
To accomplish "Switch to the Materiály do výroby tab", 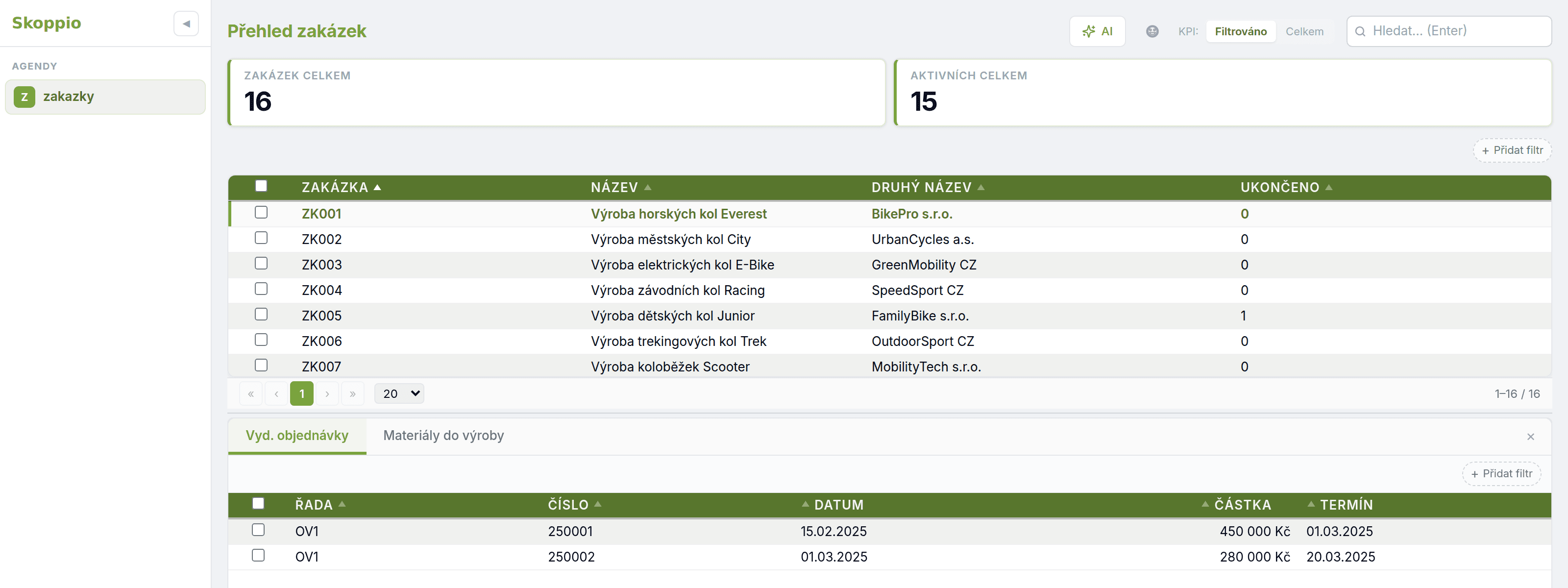I will [x=443, y=436].
